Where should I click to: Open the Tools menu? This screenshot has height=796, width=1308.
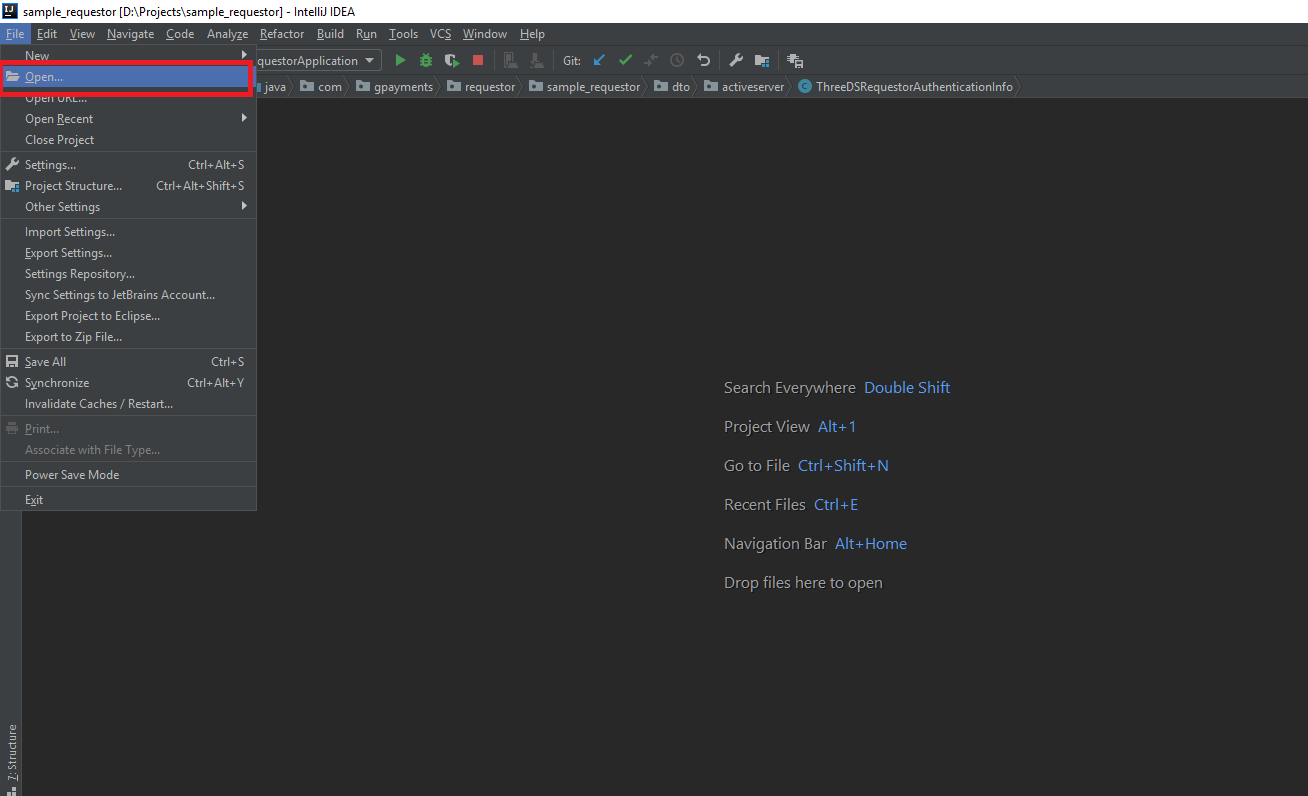[x=403, y=34]
